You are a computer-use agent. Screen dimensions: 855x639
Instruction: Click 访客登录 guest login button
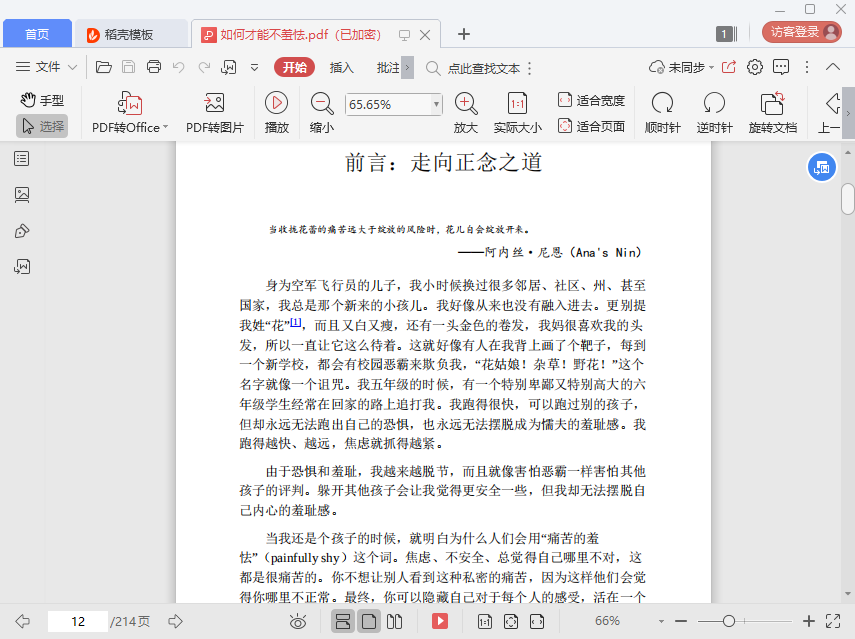pos(801,32)
